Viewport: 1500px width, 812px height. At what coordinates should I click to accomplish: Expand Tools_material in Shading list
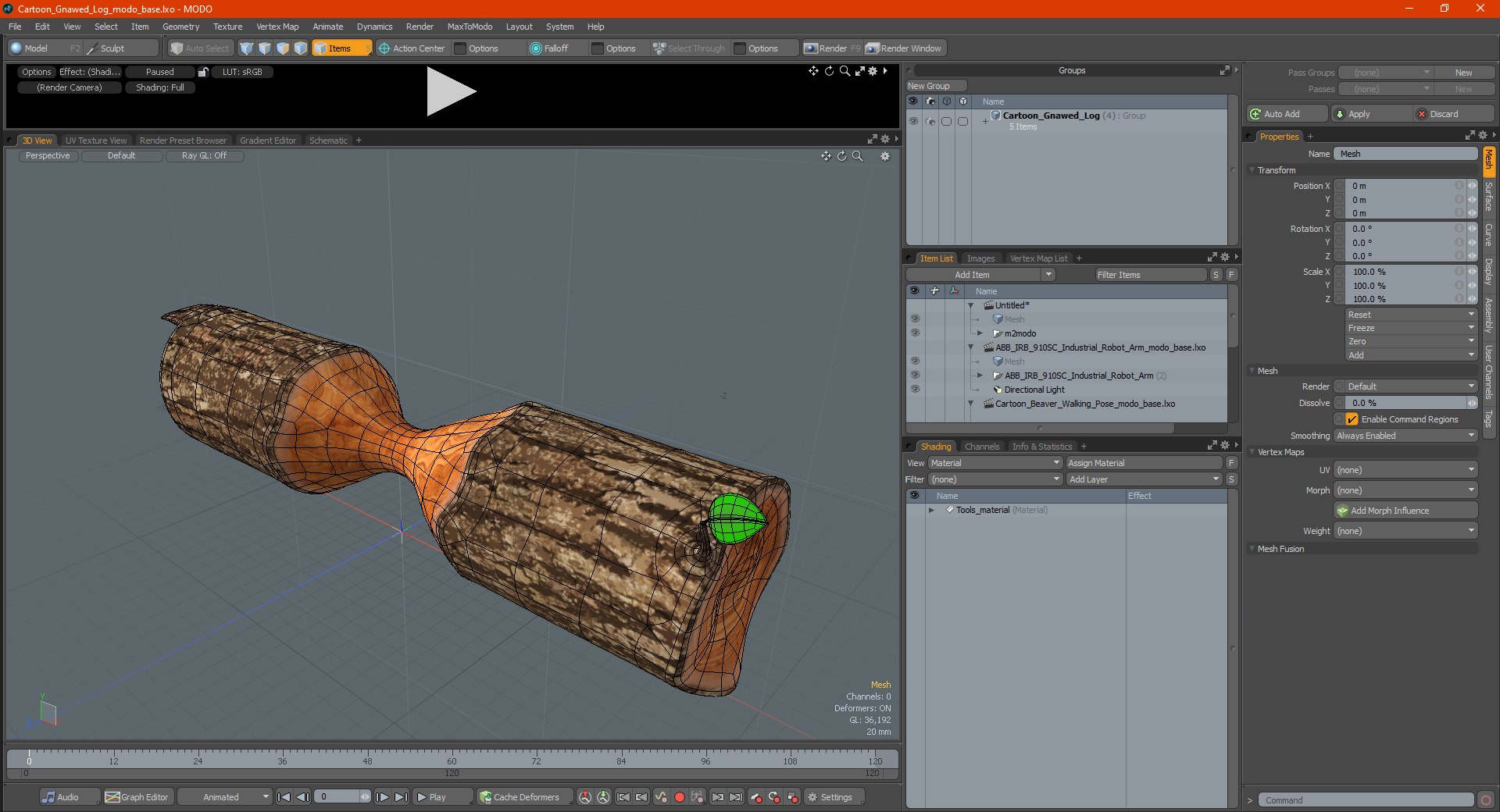[931, 510]
